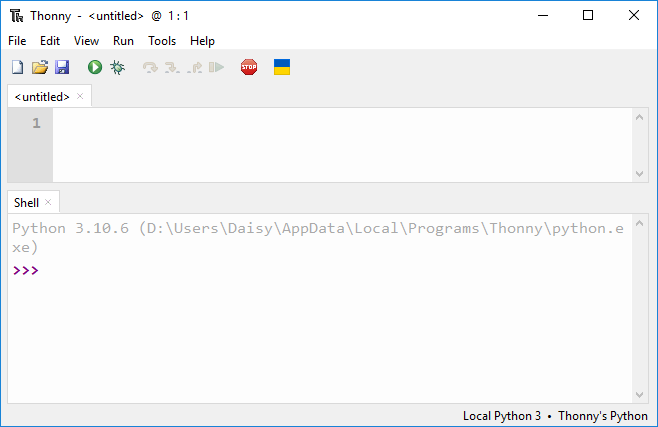
Task: Click the Step into icon
Action: (x=172, y=67)
